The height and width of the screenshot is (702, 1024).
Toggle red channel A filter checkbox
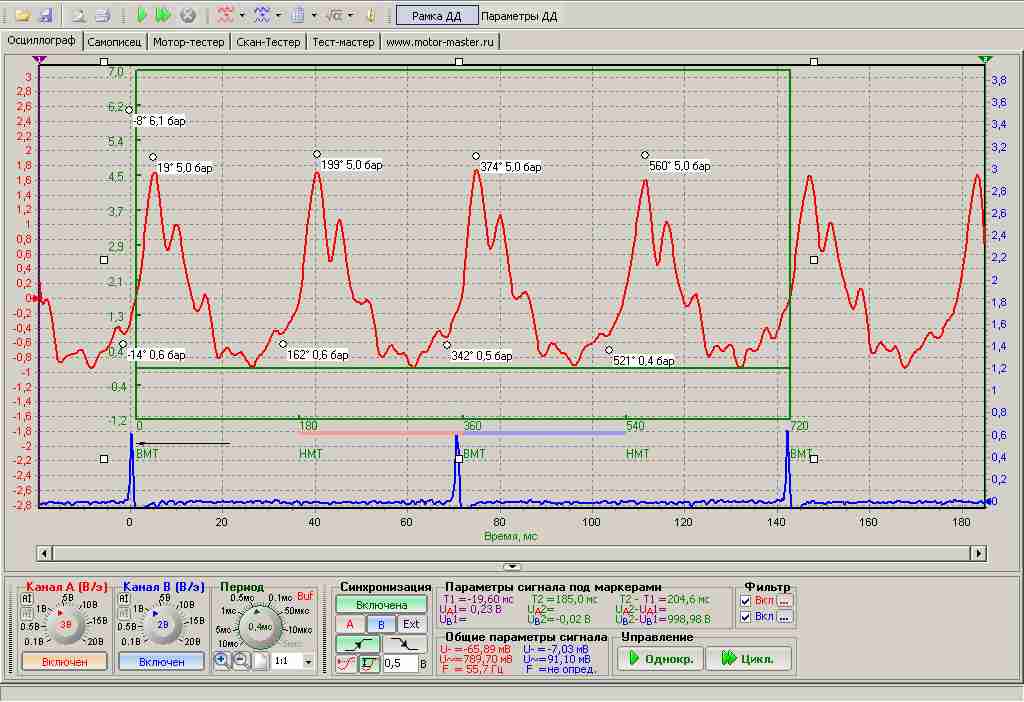coord(746,601)
